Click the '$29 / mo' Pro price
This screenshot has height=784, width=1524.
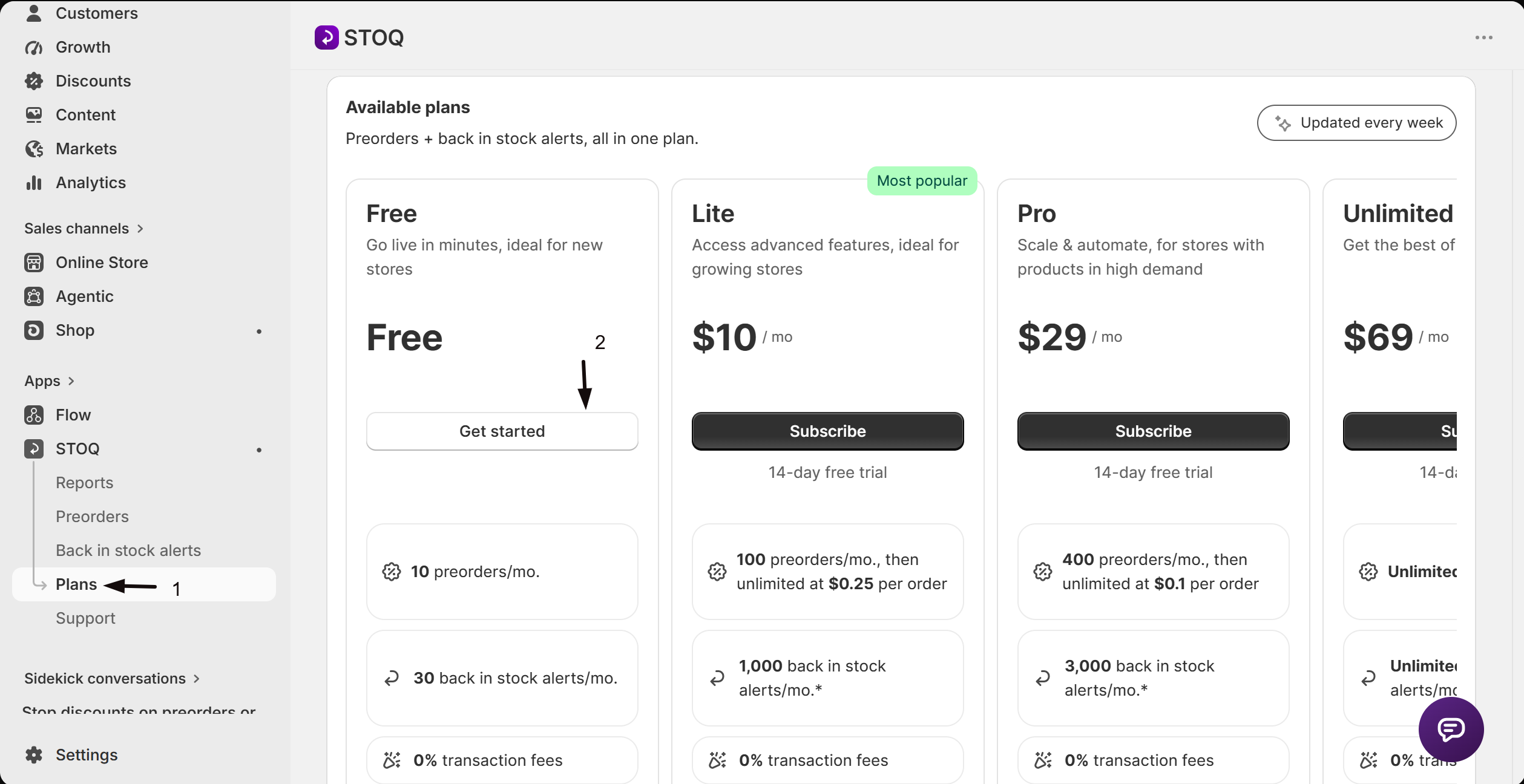1069,337
